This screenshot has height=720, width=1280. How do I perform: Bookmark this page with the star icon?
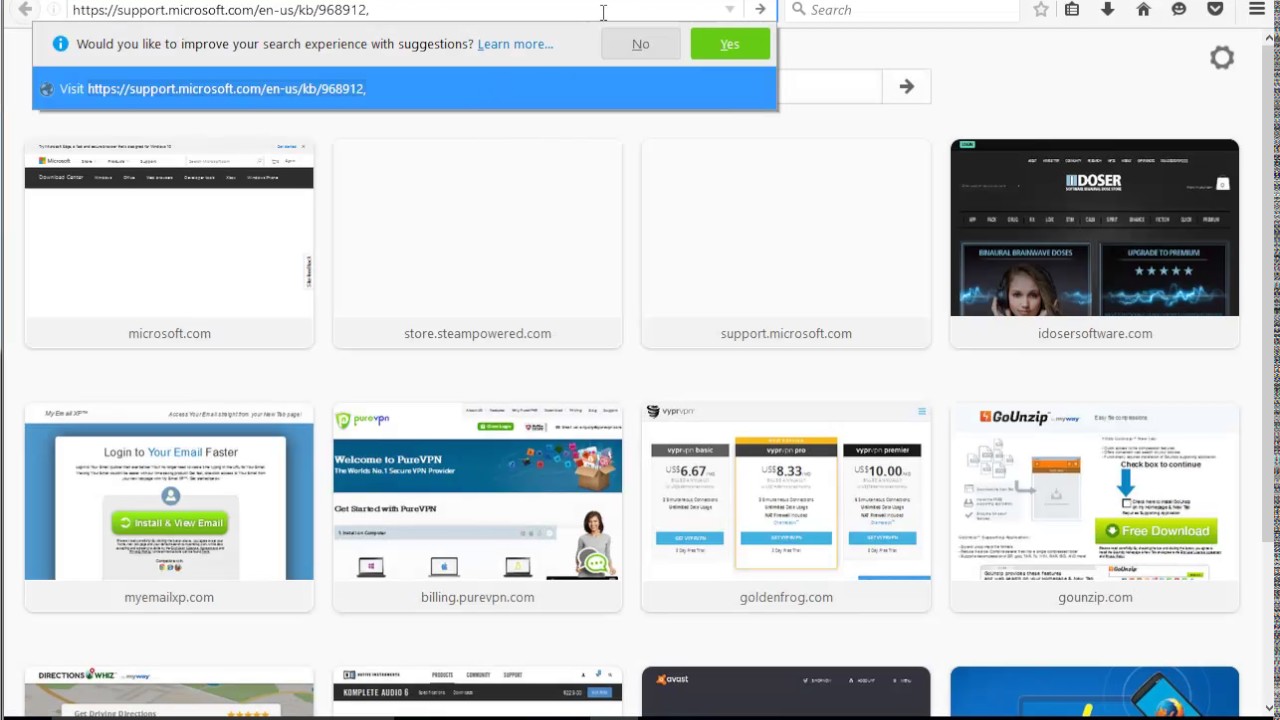click(x=1041, y=9)
